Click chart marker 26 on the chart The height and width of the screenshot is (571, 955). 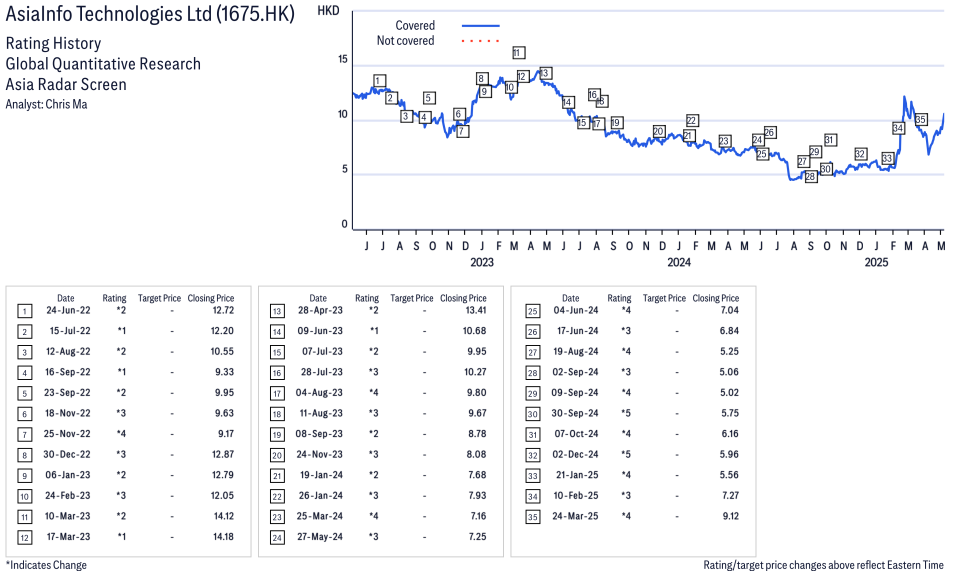(x=769, y=133)
